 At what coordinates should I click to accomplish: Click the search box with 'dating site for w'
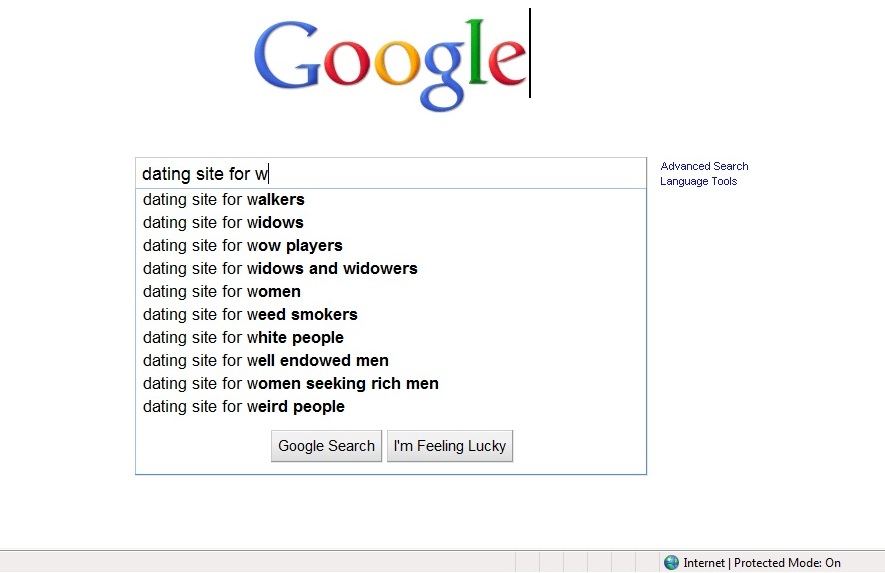coord(391,173)
